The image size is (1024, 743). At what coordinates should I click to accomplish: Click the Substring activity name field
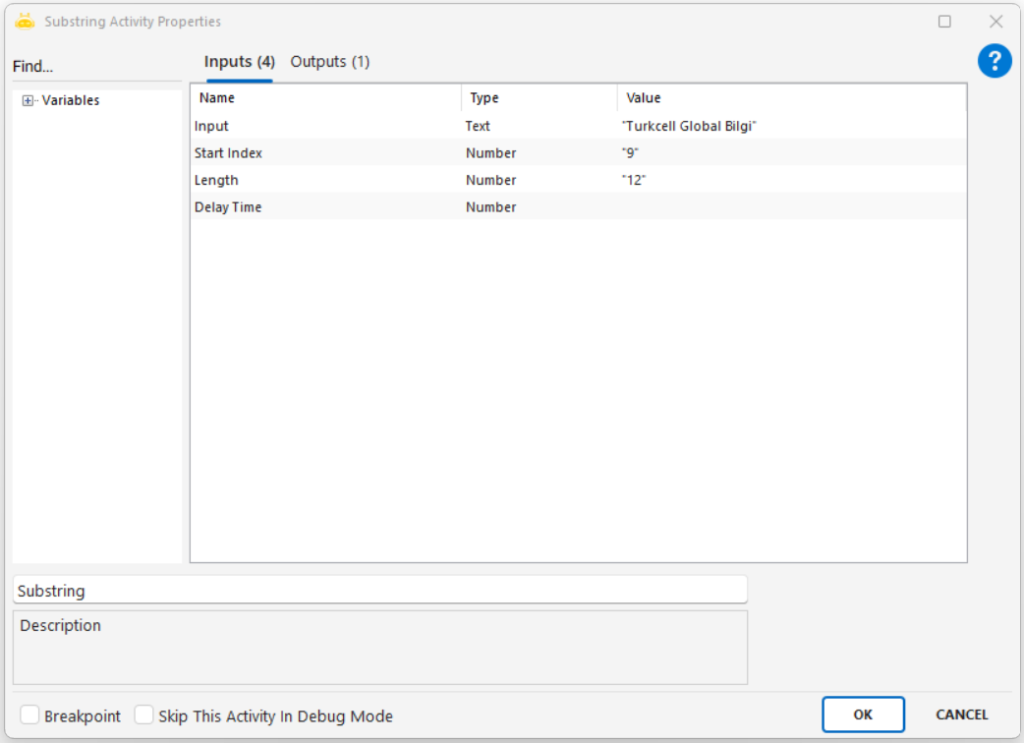pyautogui.click(x=379, y=590)
